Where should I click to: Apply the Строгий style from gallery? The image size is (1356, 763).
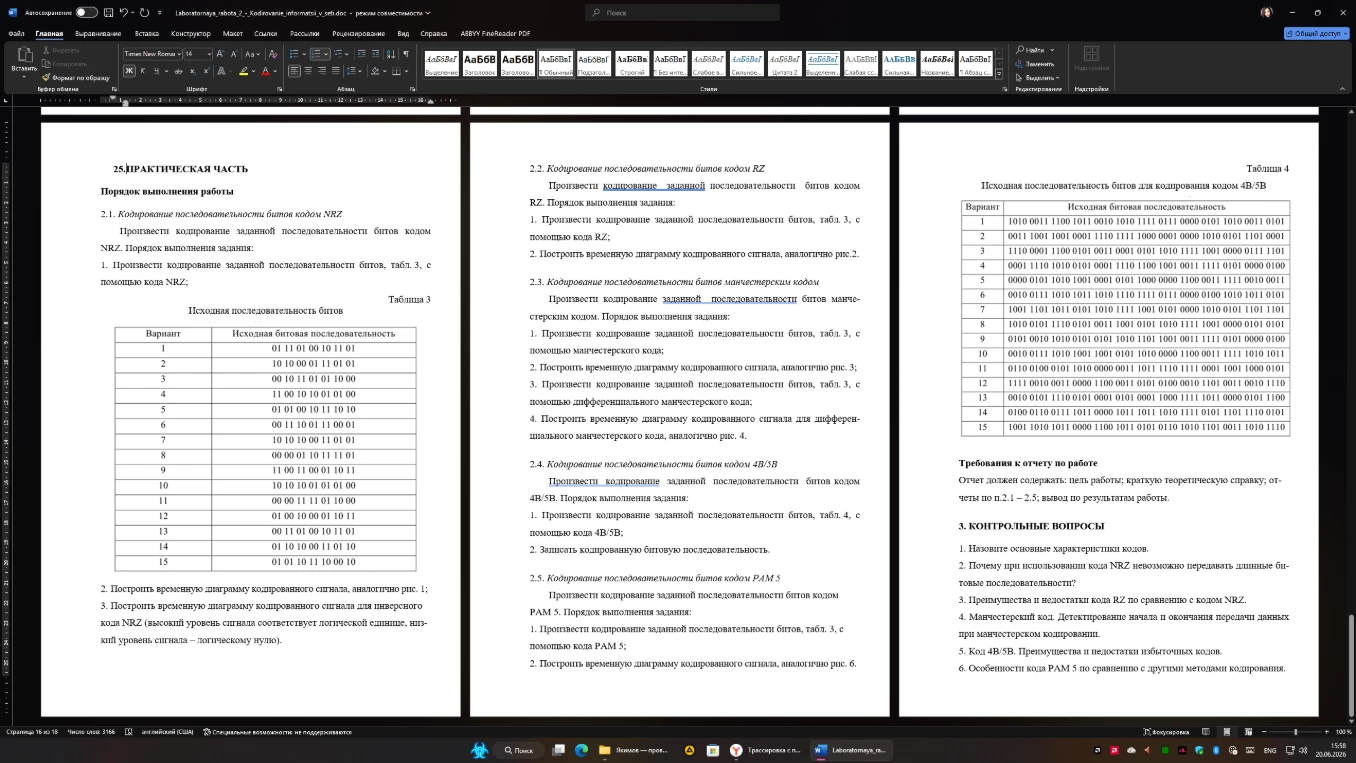pyautogui.click(x=632, y=64)
